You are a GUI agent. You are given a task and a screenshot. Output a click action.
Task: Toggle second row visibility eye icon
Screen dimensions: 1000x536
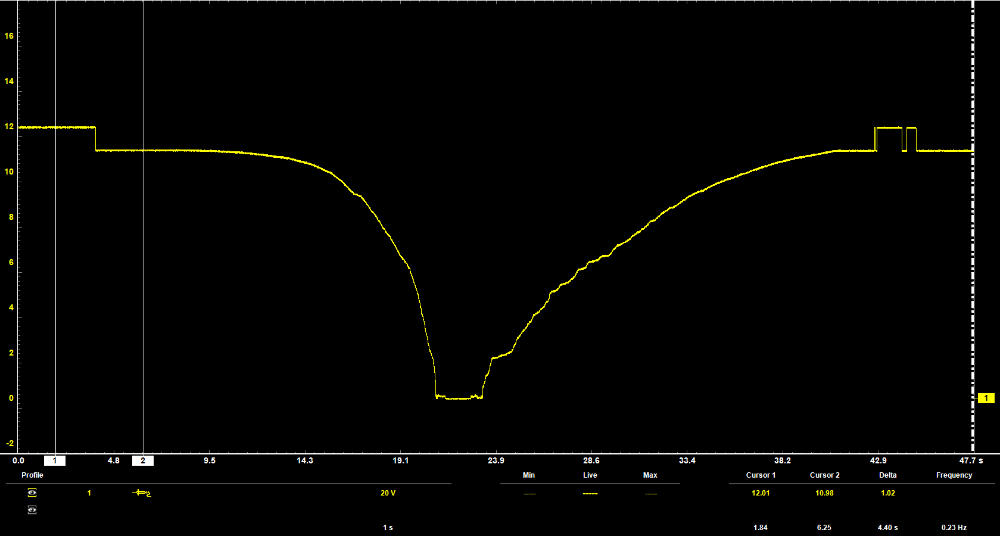33,509
